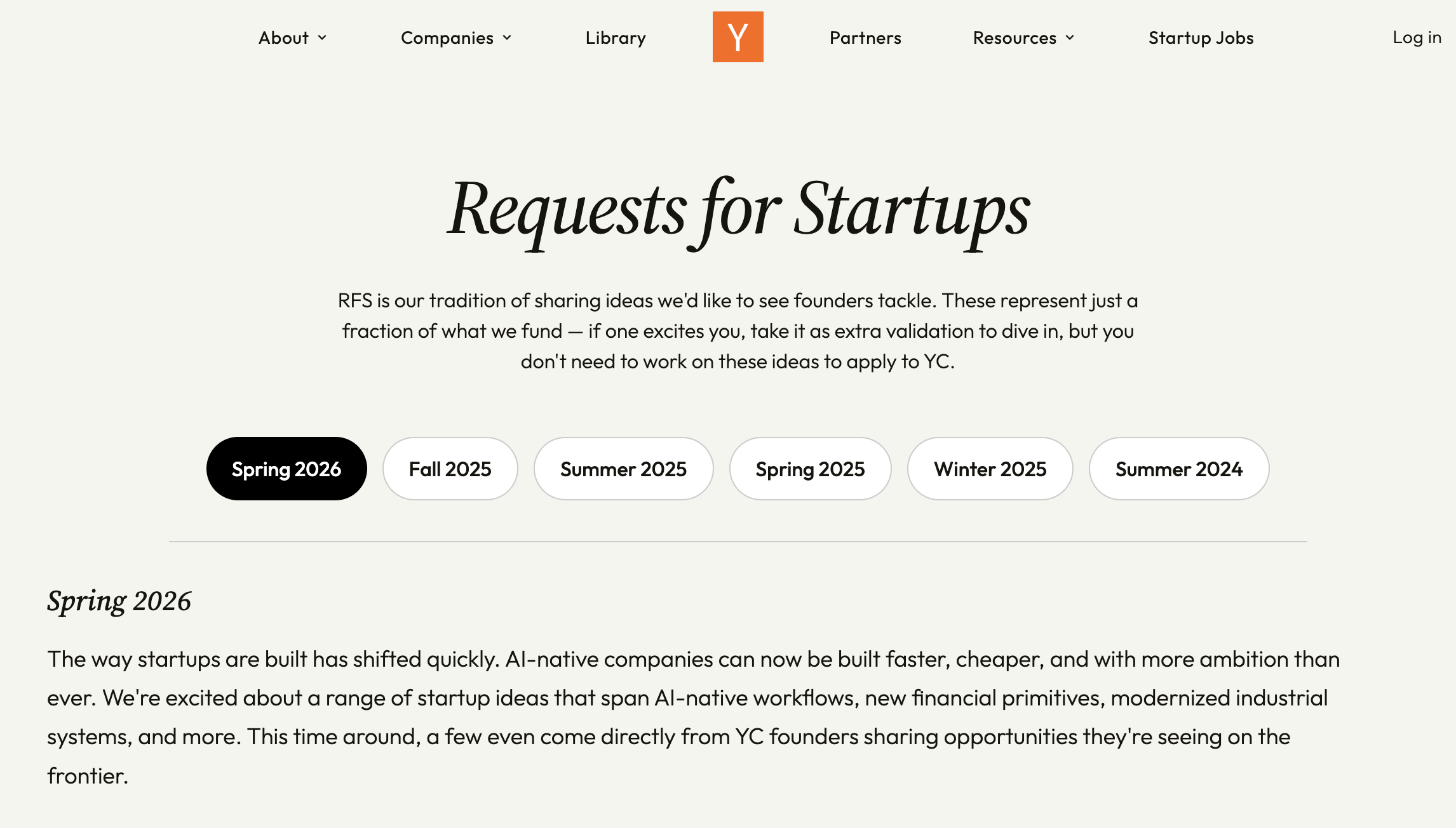Select the Spring 2025 batch tab

pos(810,469)
